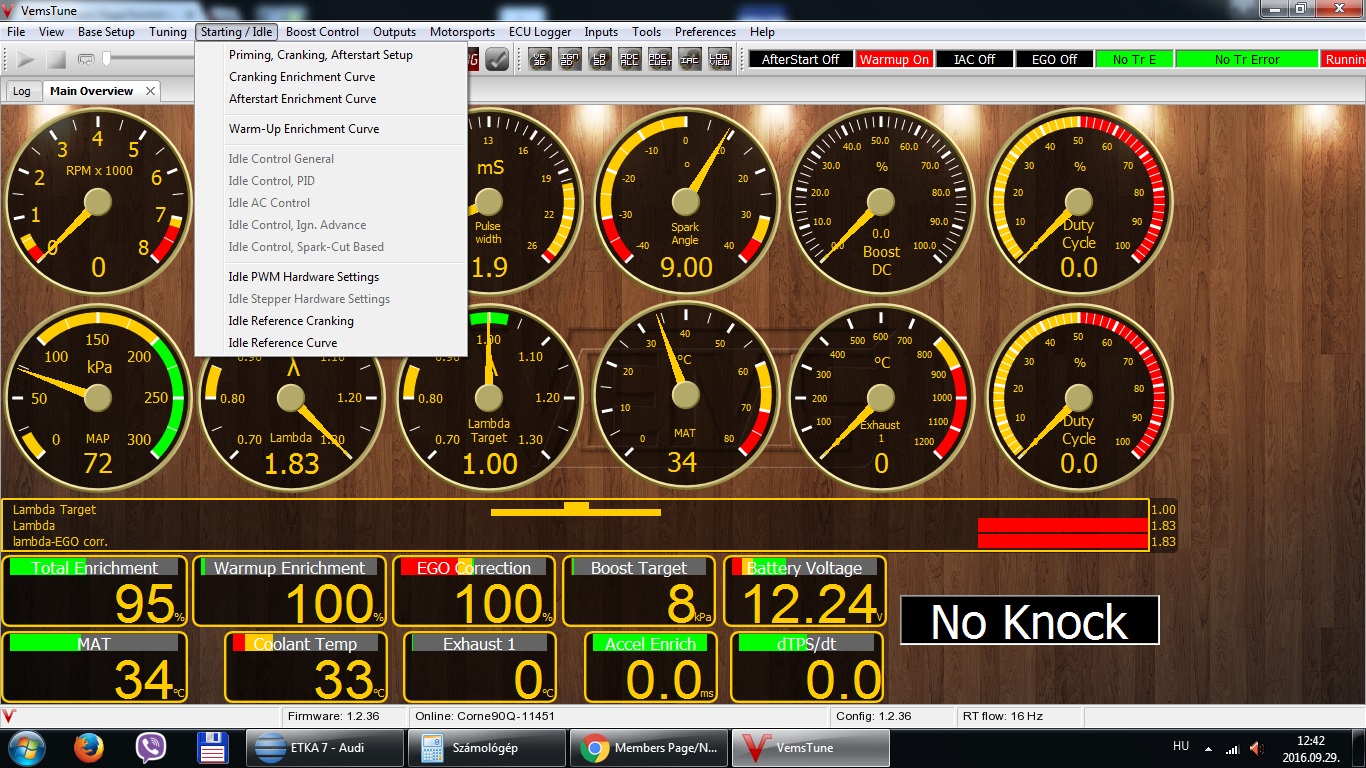
Task: Click 'Firmware: 1.2.36' in status bar
Action: 333,716
